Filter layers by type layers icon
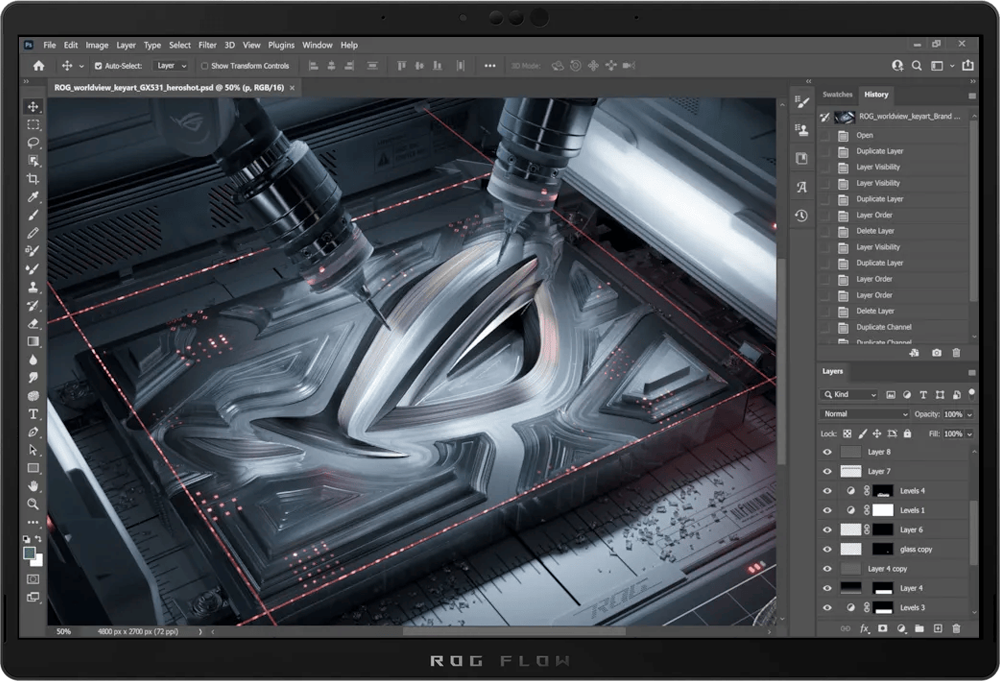Viewport: 1000px width, 682px height. (923, 395)
